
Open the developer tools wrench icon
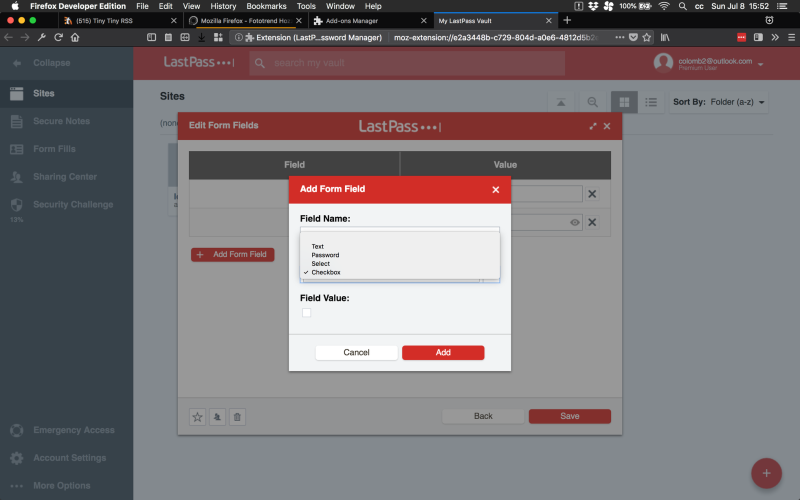42,37
